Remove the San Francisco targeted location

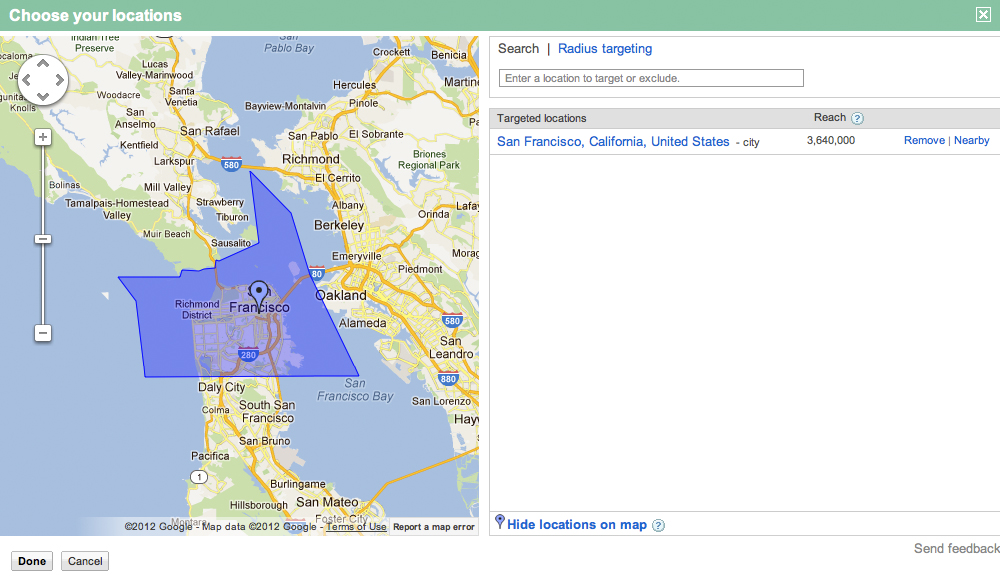point(924,140)
